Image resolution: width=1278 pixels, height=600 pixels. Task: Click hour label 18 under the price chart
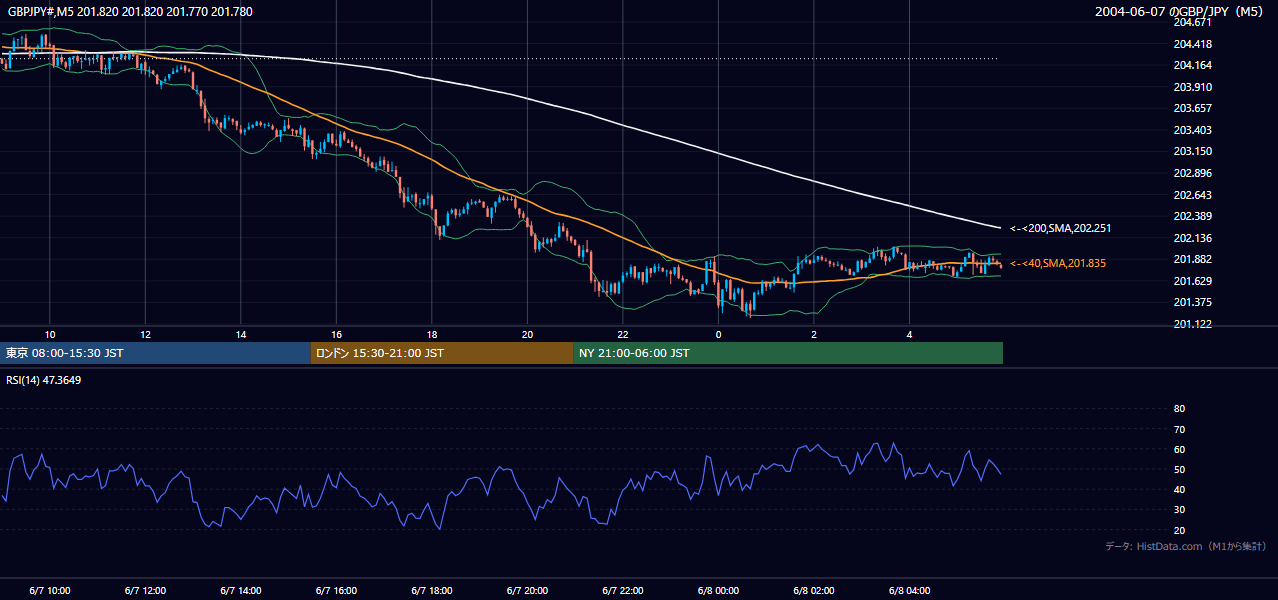[432, 334]
